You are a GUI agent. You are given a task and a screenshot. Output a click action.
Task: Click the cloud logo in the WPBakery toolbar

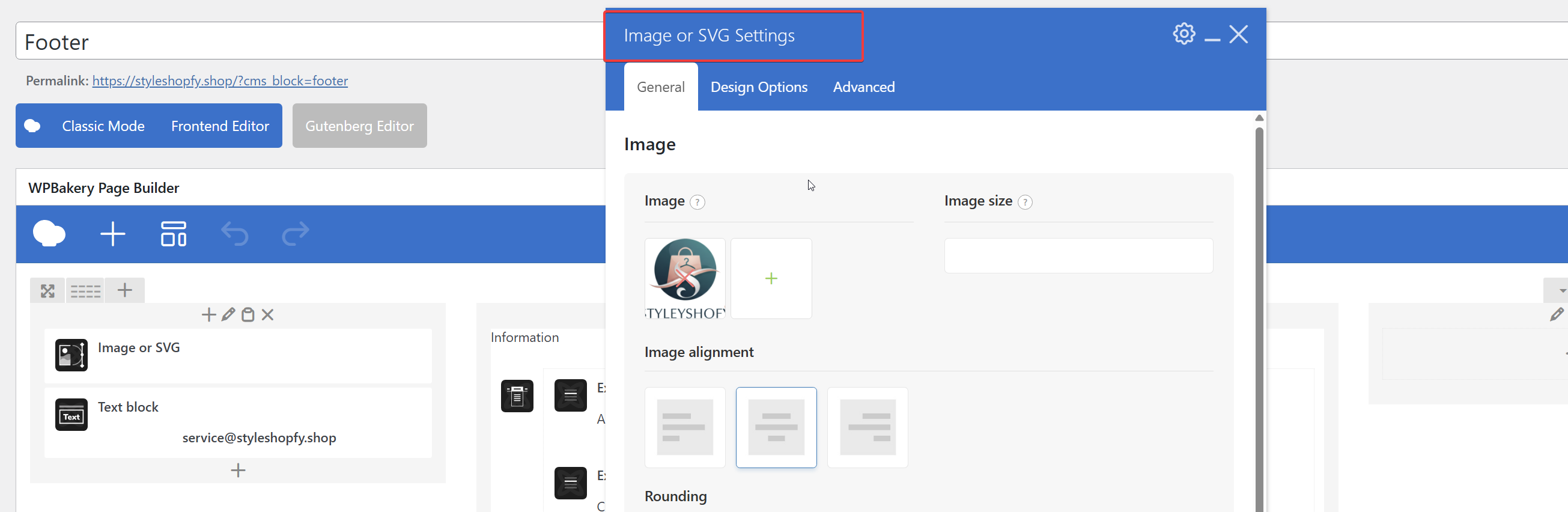point(49,234)
